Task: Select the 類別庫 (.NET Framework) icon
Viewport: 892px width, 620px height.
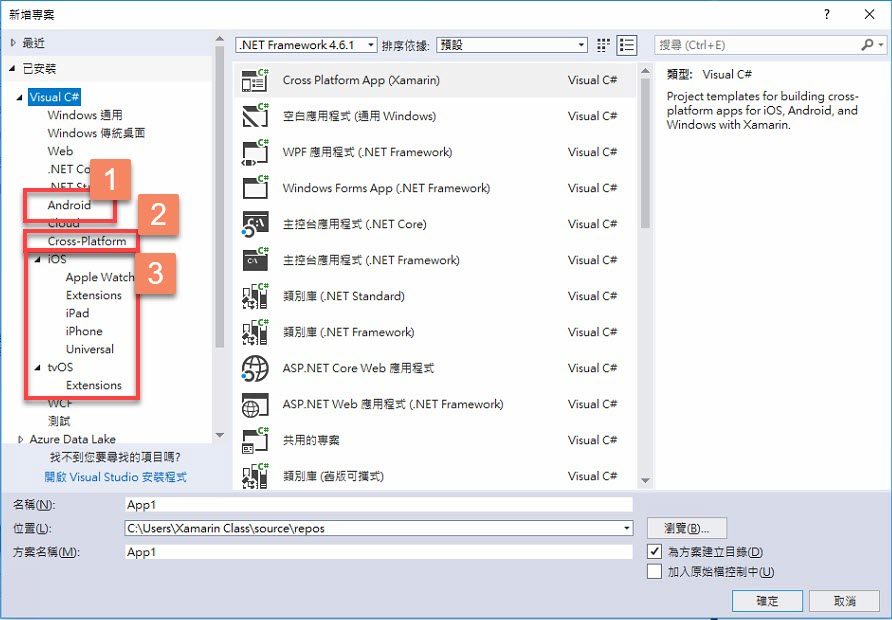Action: (255, 332)
